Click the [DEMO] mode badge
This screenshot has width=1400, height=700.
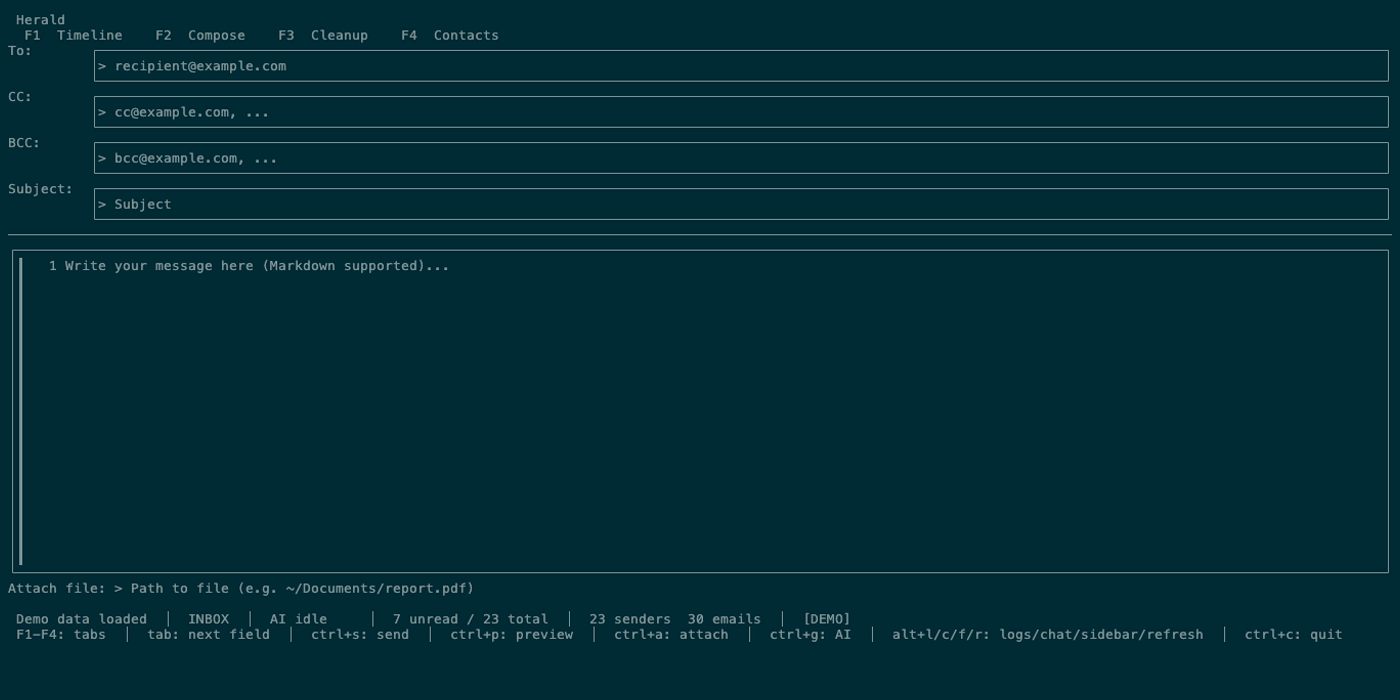(x=827, y=619)
